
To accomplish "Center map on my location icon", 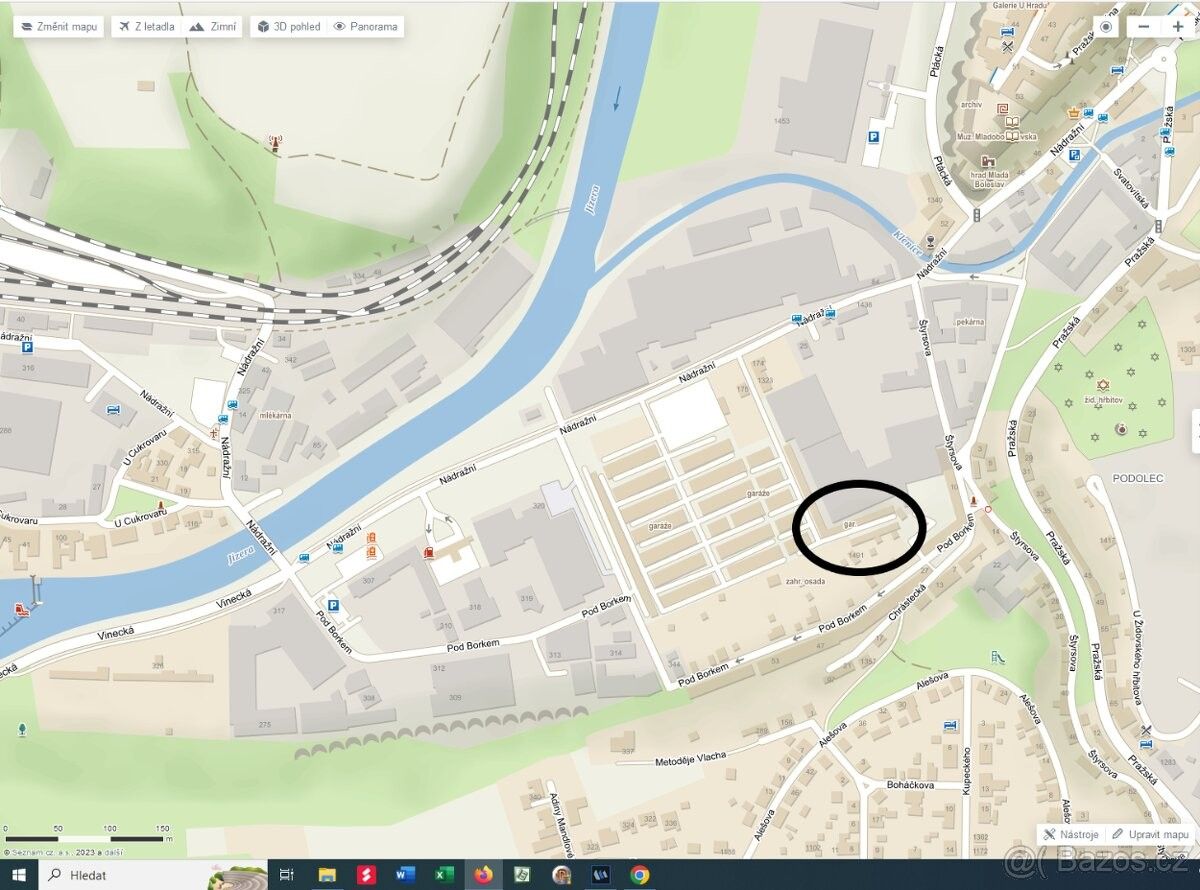I will click(1105, 27).
